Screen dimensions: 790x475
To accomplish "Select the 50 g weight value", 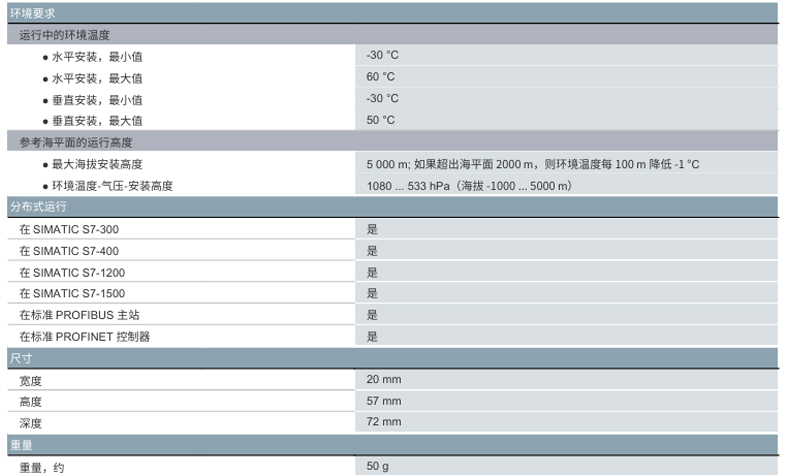I will coord(378,467).
